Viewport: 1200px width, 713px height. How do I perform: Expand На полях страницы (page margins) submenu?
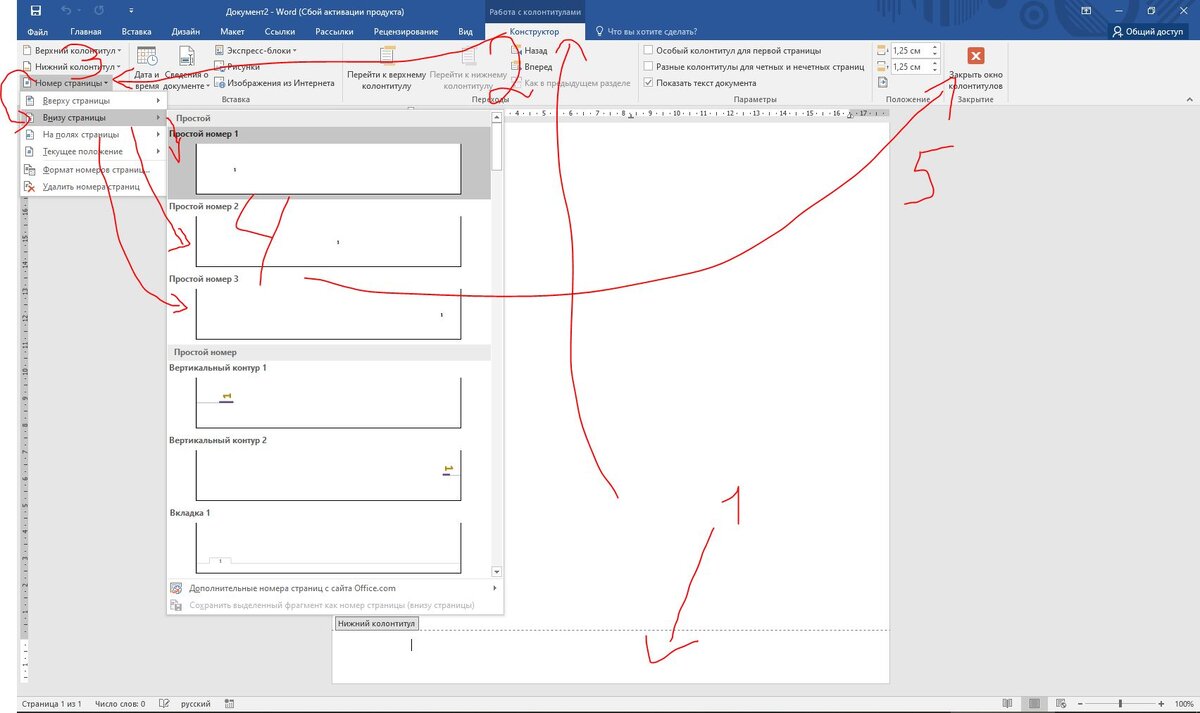94,134
